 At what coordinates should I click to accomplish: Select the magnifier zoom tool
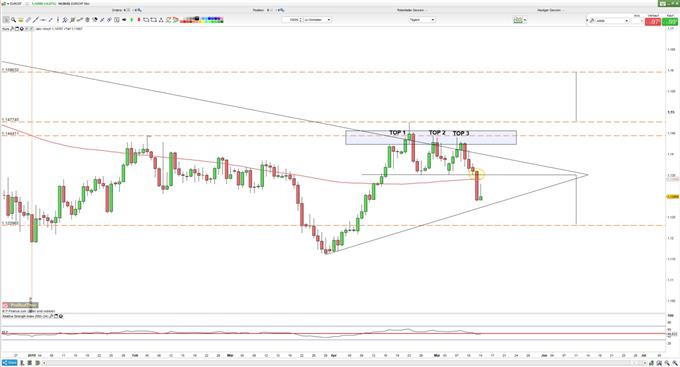point(13,20)
